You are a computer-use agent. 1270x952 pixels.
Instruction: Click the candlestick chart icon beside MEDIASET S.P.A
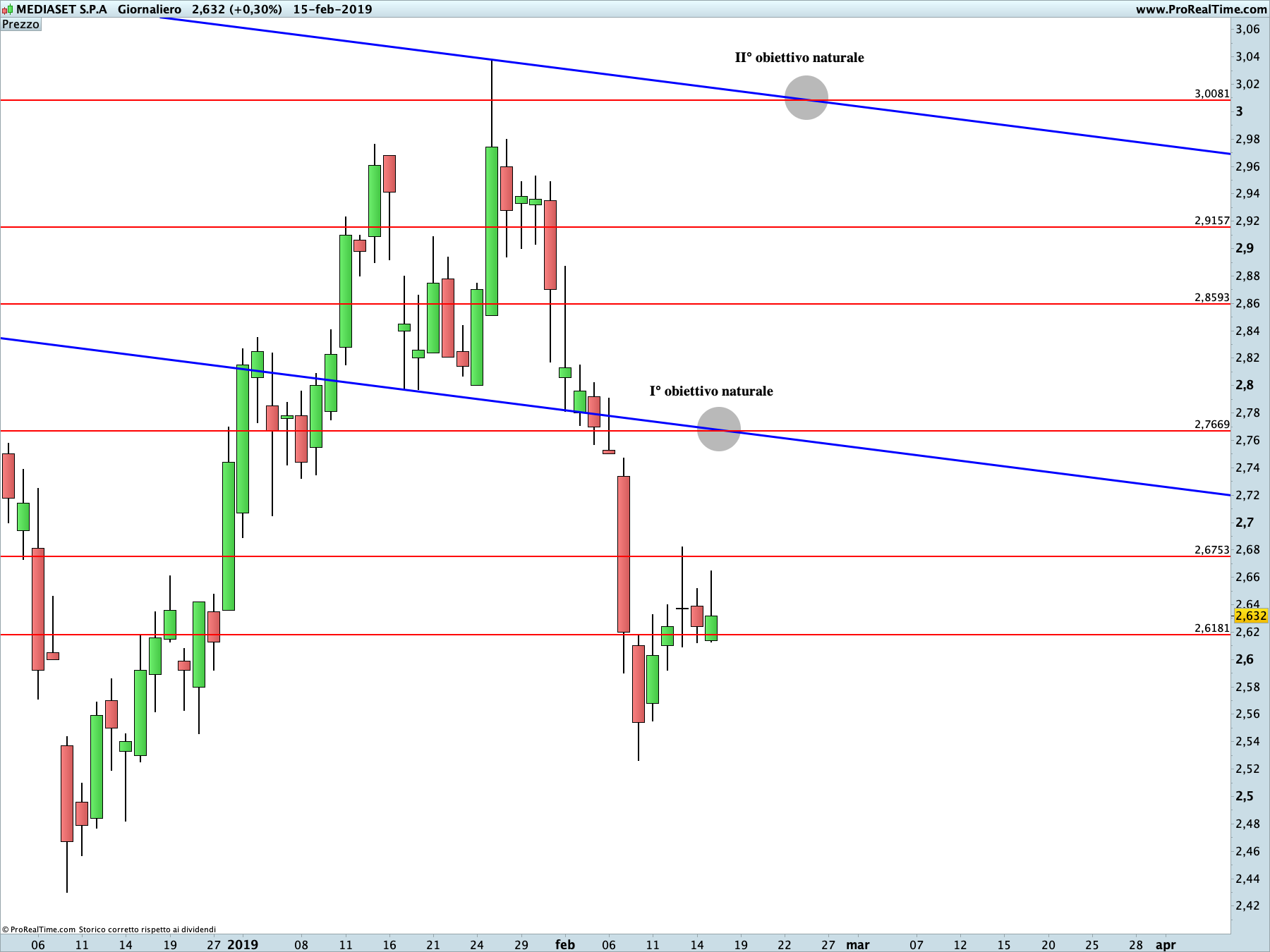(x=7, y=9)
